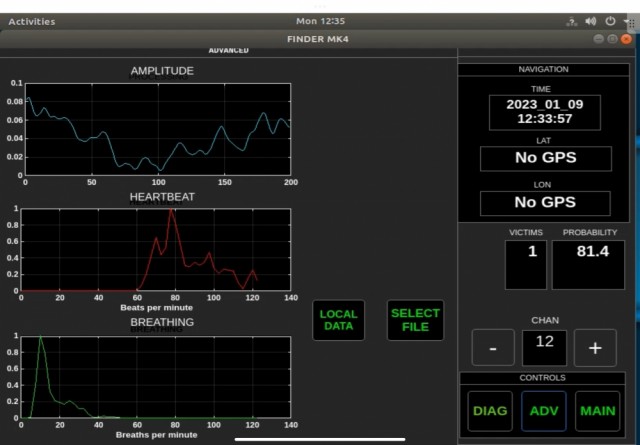Image resolution: width=640 pixels, height=445 pixels.
Task: Click the ADVANCED heading above the graphs
Action: 229,50
